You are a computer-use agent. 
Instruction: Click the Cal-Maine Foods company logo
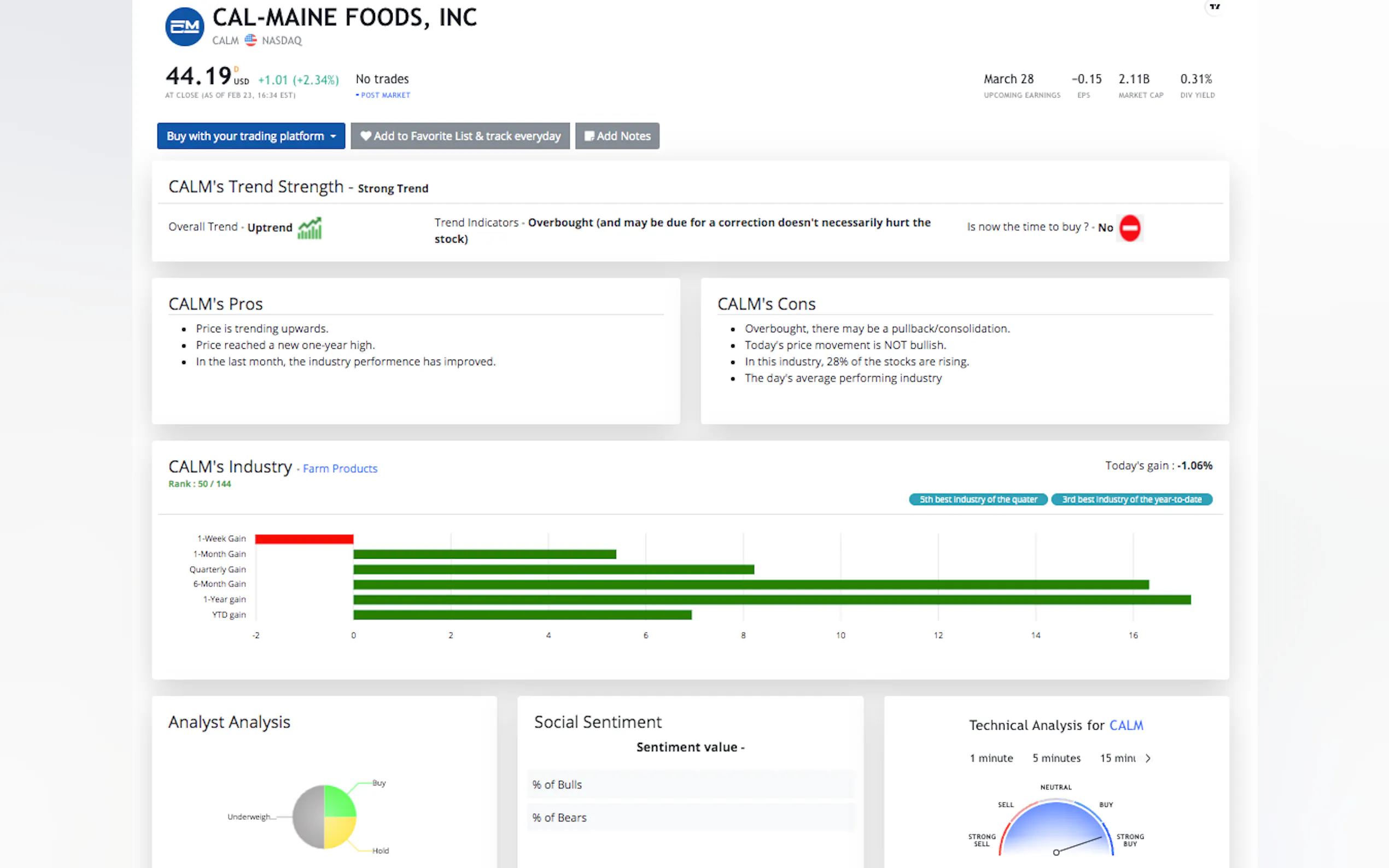[184, 26]
